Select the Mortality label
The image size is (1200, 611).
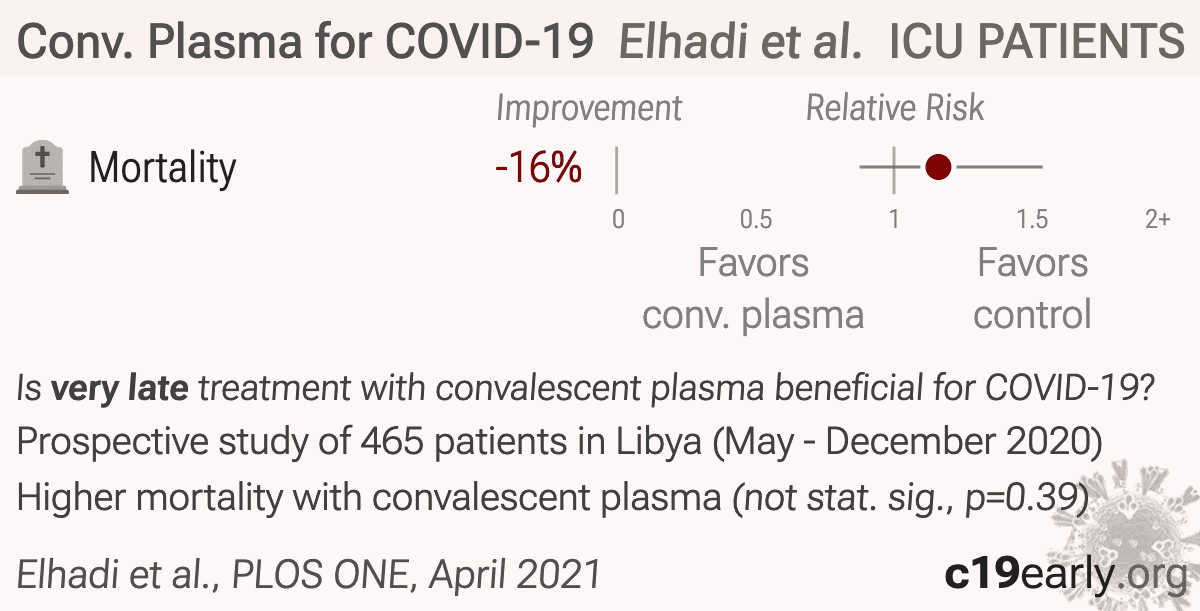163,168
